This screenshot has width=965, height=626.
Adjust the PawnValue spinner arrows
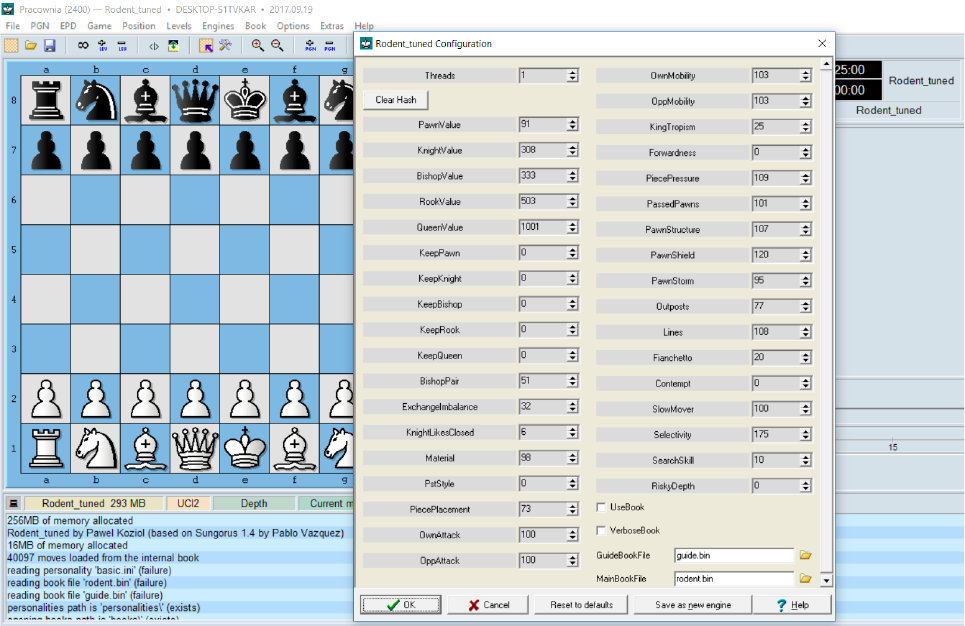coord(572,124)
